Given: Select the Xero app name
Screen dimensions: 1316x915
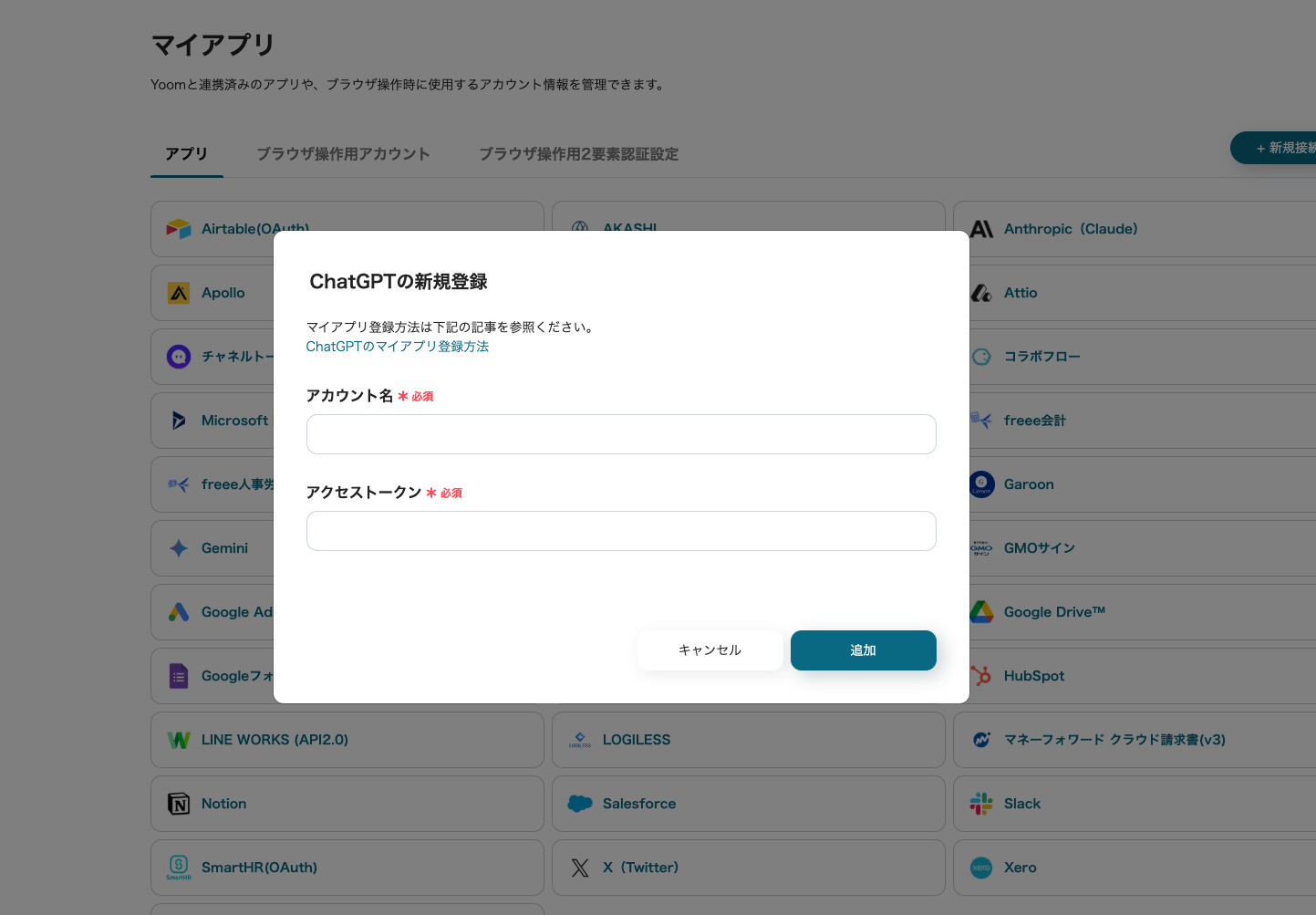Looking at the screenshot, I should coord(1021,868).
